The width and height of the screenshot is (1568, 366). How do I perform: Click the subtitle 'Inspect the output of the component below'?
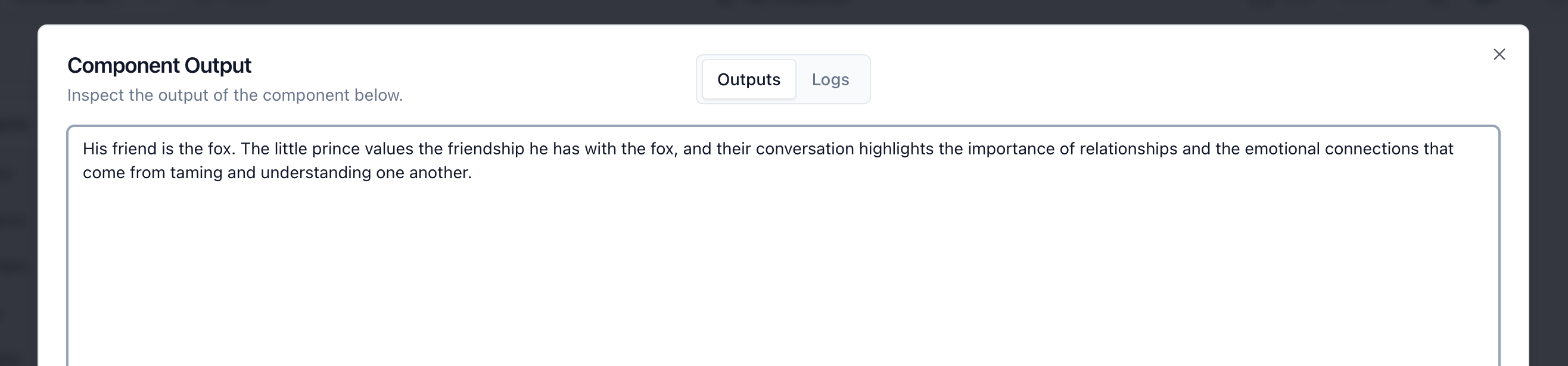(234, 95)
